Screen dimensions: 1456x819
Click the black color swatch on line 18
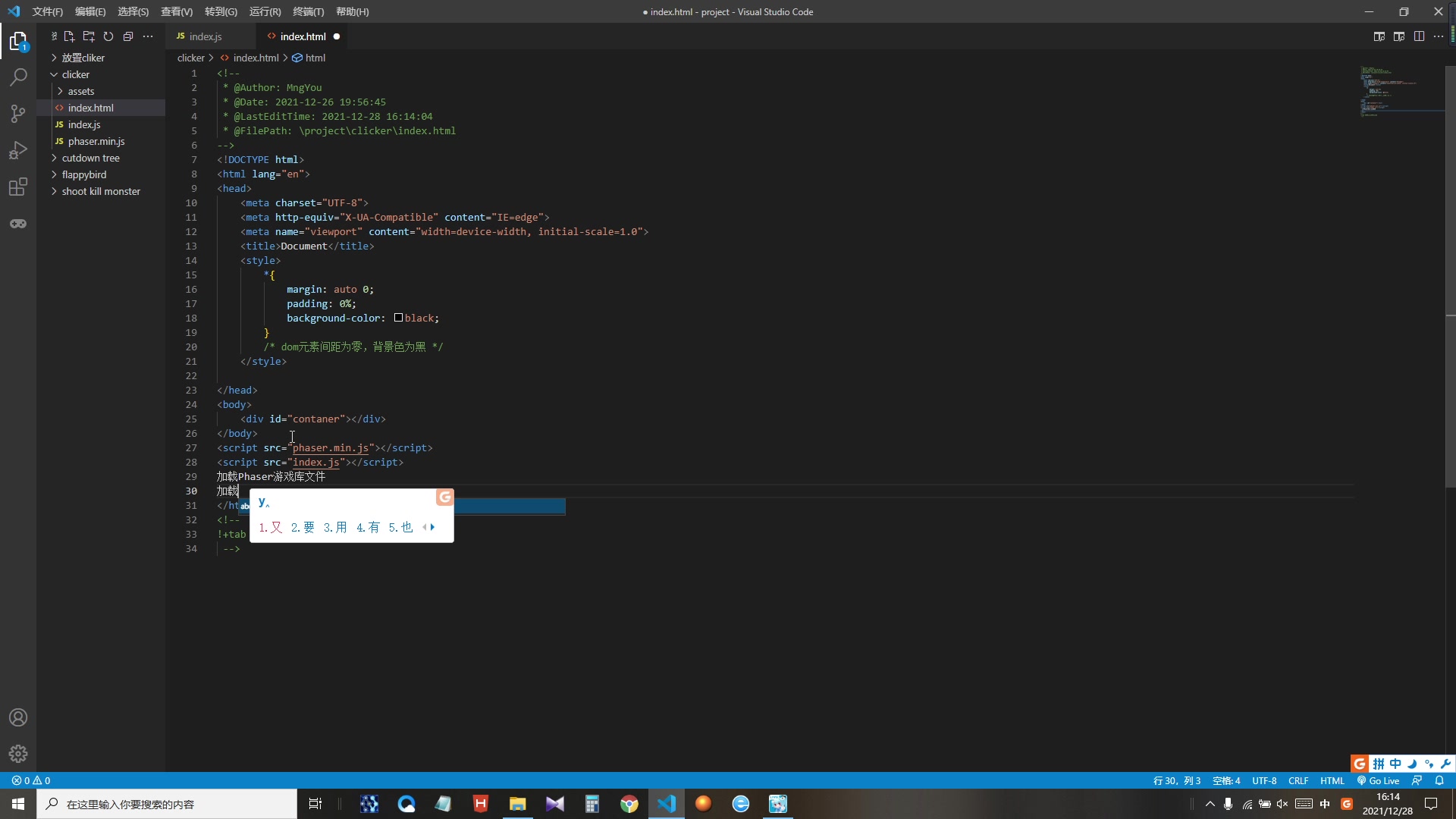[x=398, y=318]
